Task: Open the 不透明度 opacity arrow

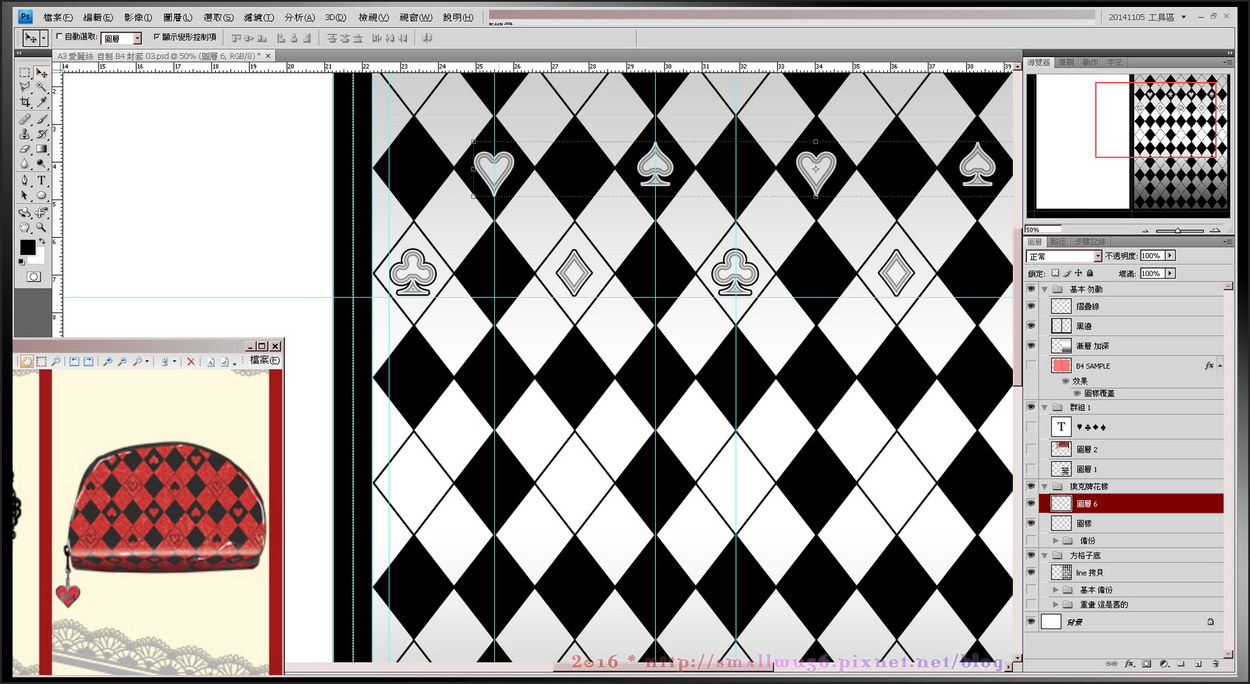Action: tap(1170, 256)
